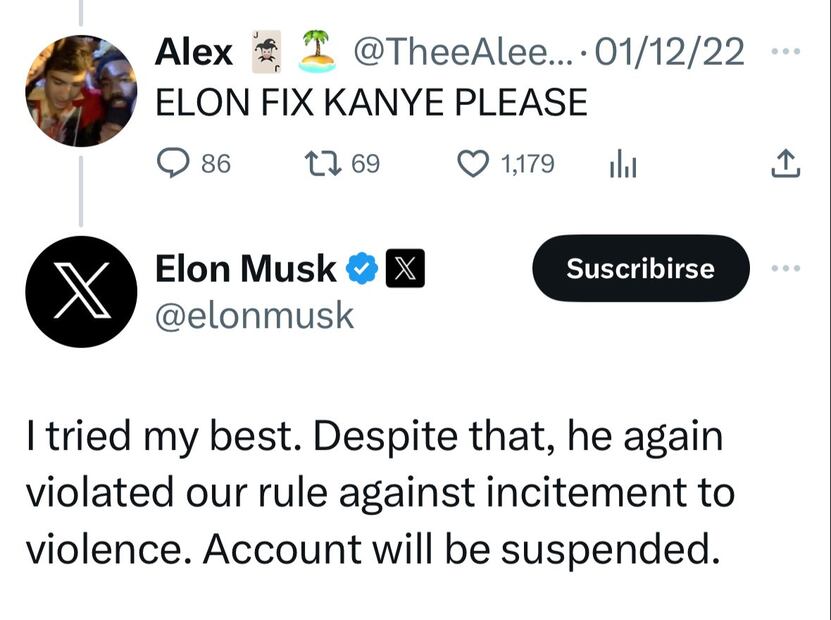Viewport: 831px width, 620px height.
Task: Click the Suscribirse button
Action: coord(640,268)
